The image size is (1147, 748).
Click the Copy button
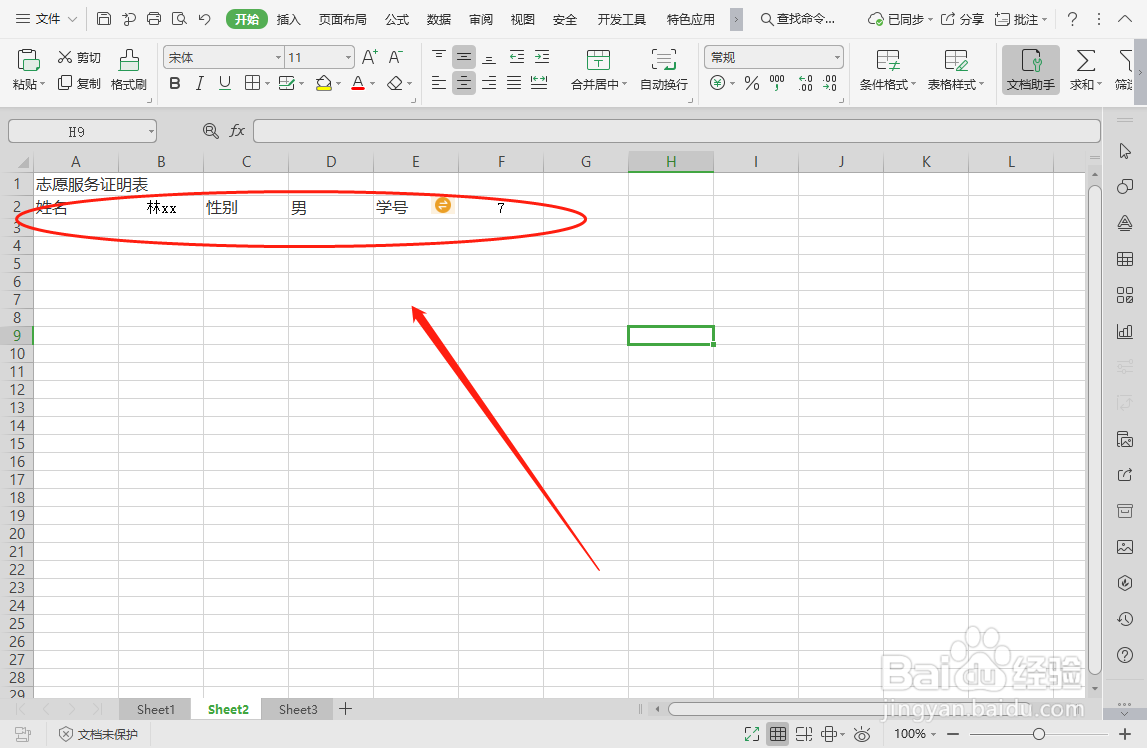pos(79,83)
